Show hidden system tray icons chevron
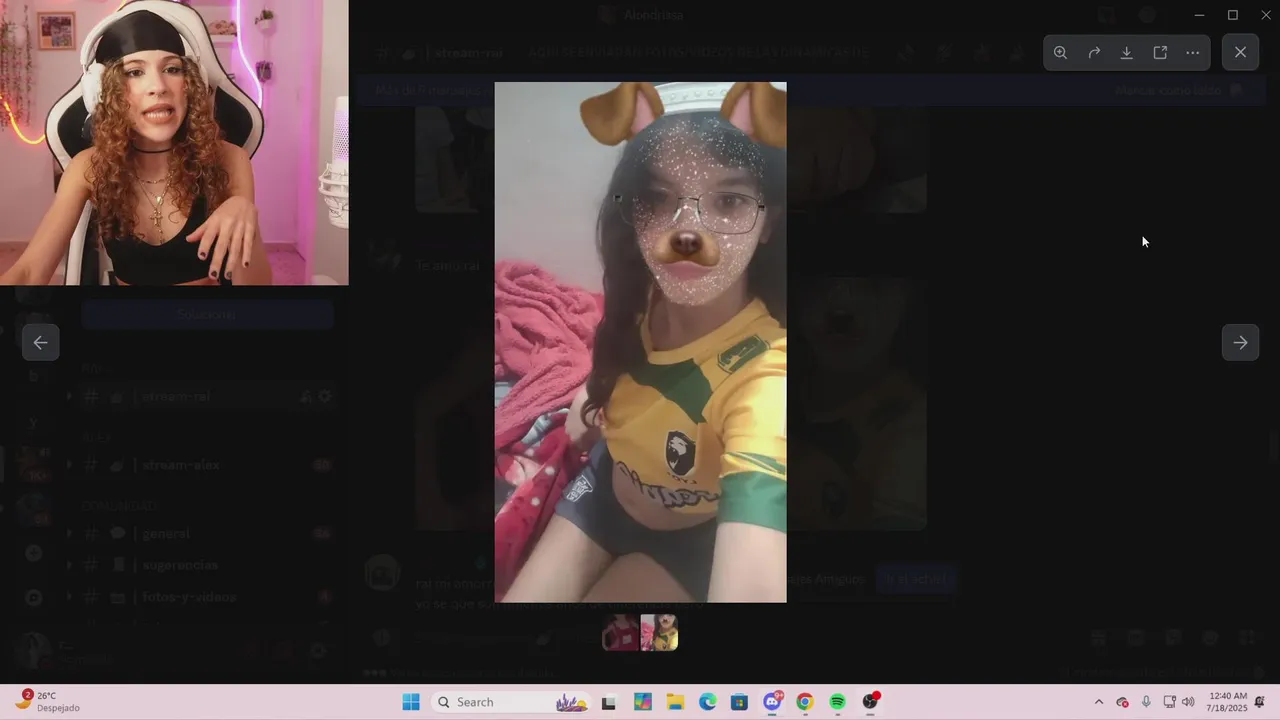This screenshot has height=720, width=1280. [x=1099, y=702]
